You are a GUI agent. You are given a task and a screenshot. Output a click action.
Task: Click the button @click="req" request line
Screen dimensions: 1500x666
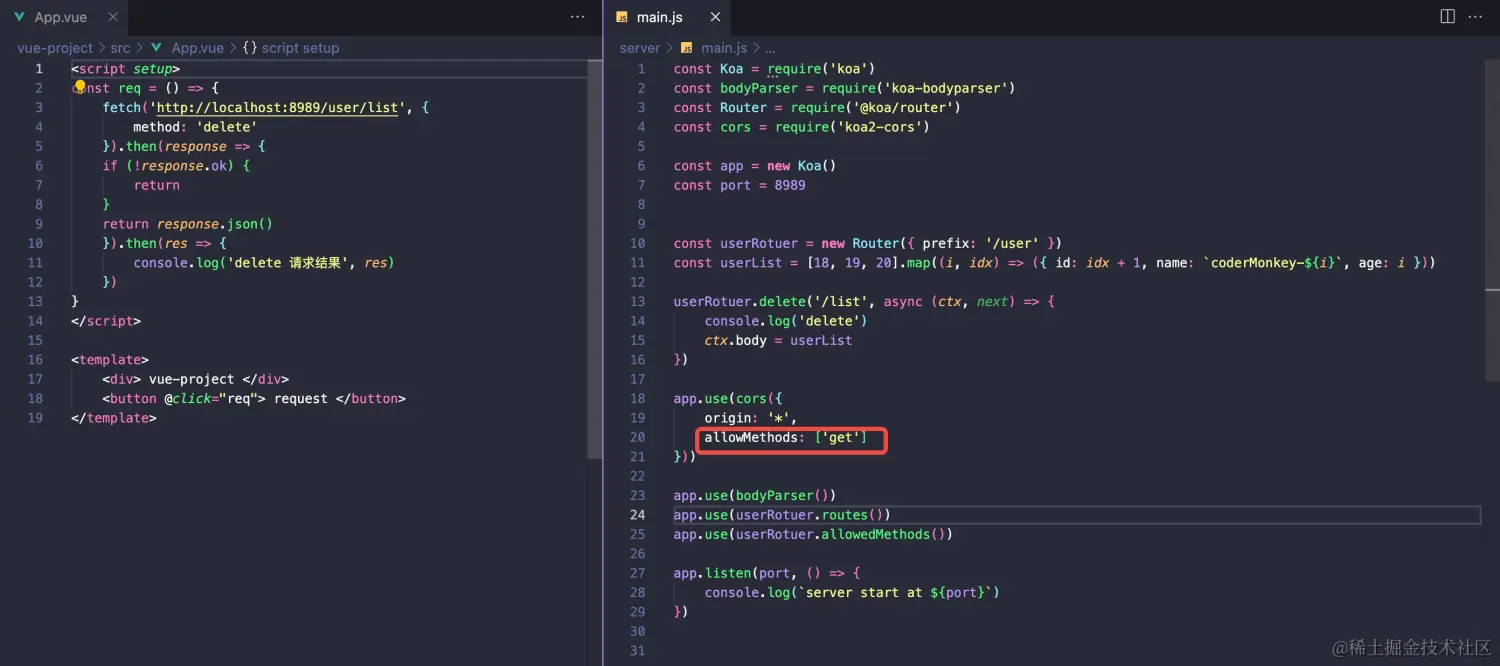[254, 398]
